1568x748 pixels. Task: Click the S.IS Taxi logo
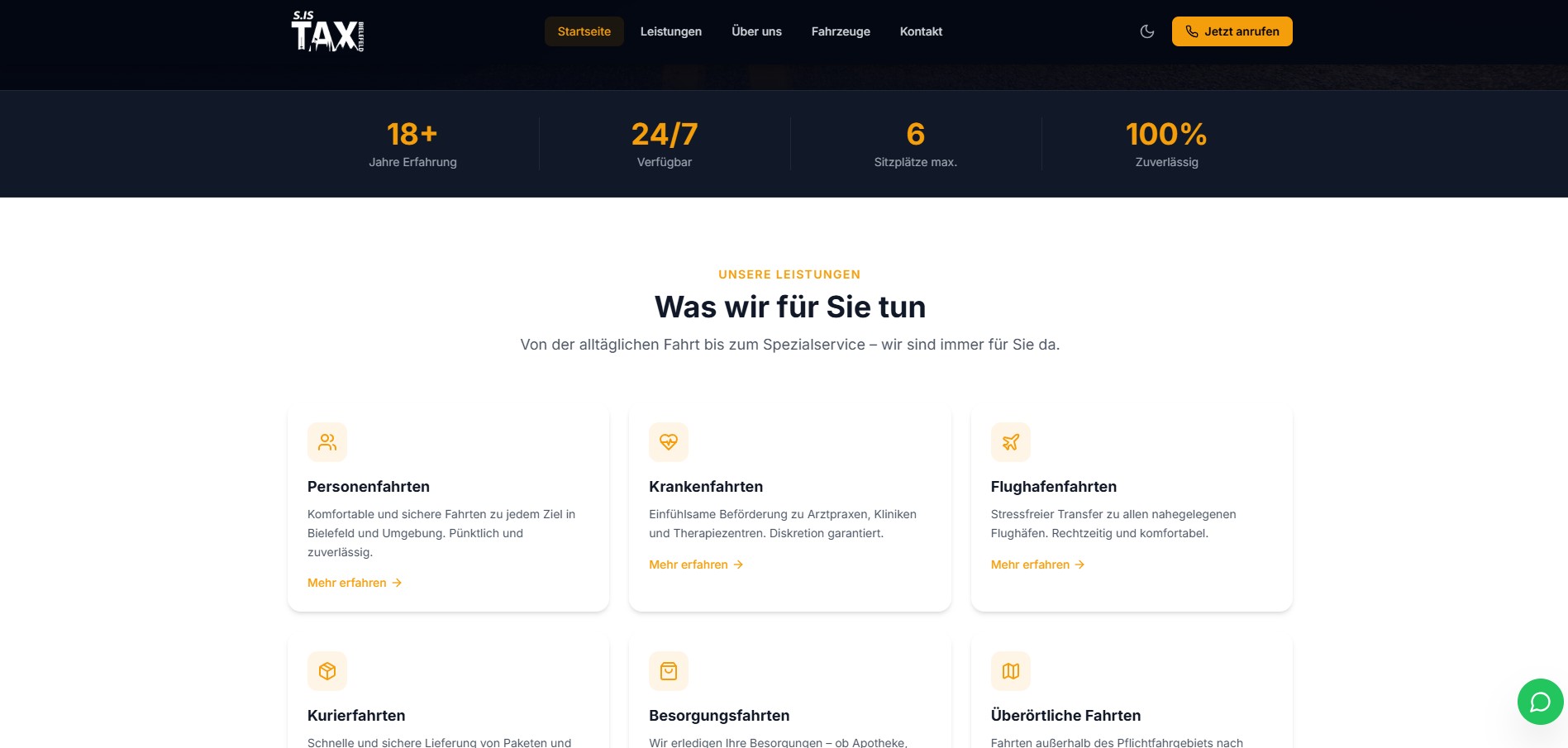click(x=327, y=31)
